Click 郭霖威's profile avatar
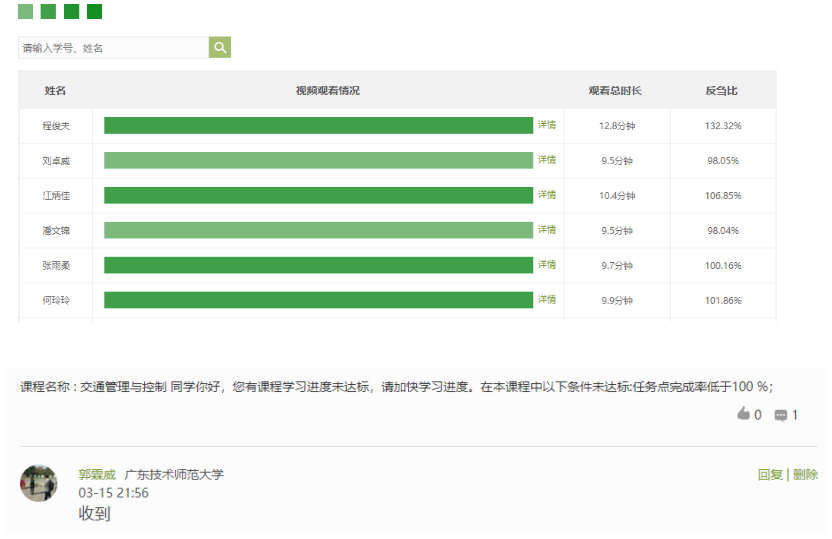Screen dimensions: 832x539 [38, 483]
